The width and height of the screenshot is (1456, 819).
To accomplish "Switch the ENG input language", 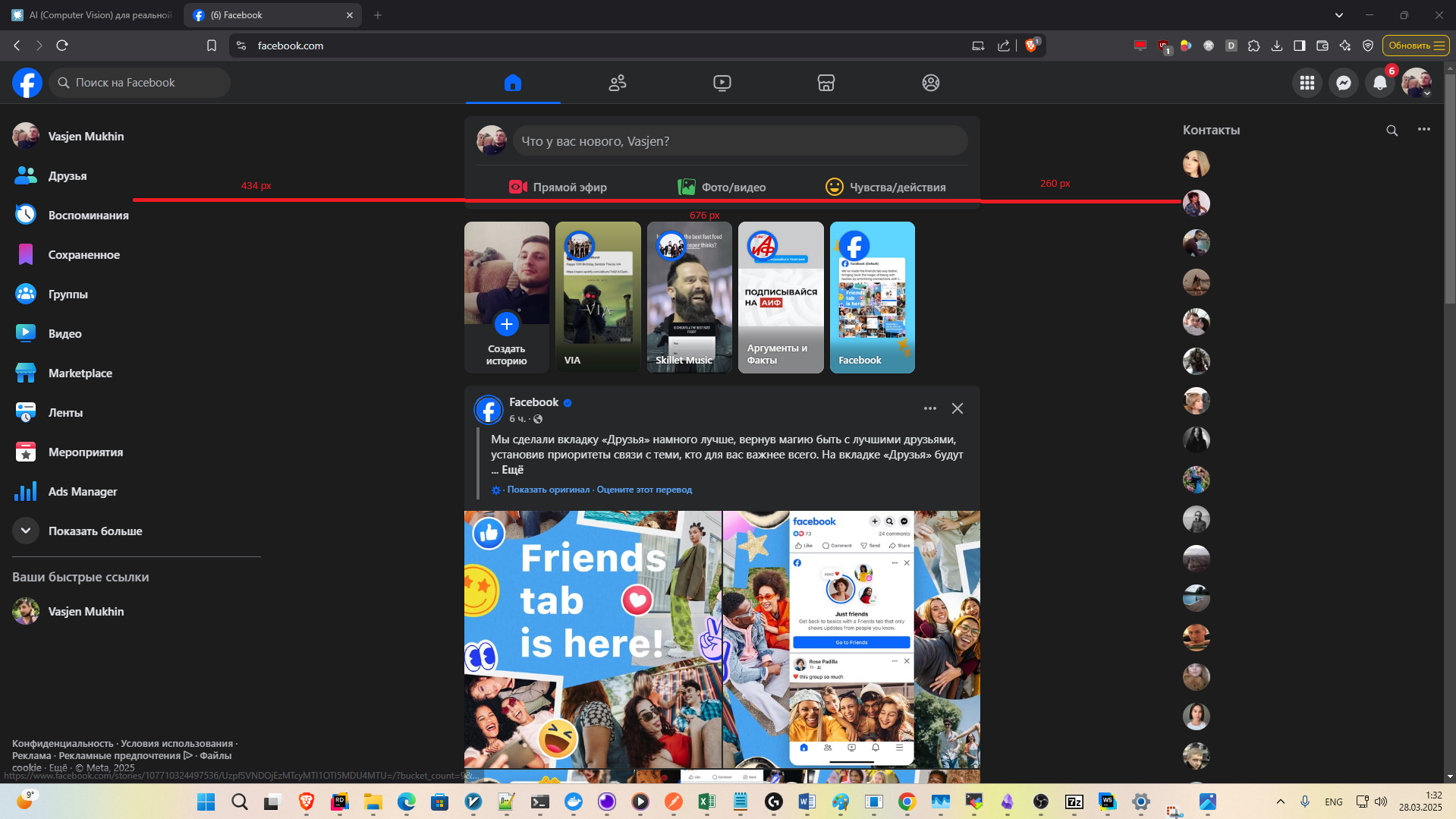I will [x=1334, y=802].
